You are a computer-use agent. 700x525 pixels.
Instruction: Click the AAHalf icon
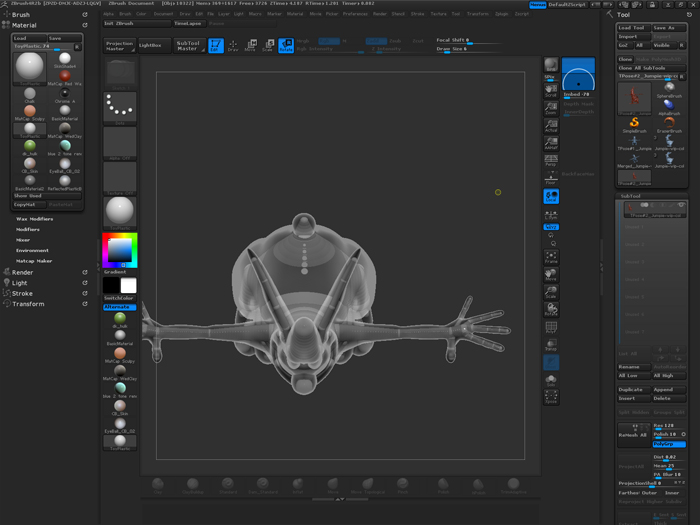pyautogui.click(x=551, y=143)
